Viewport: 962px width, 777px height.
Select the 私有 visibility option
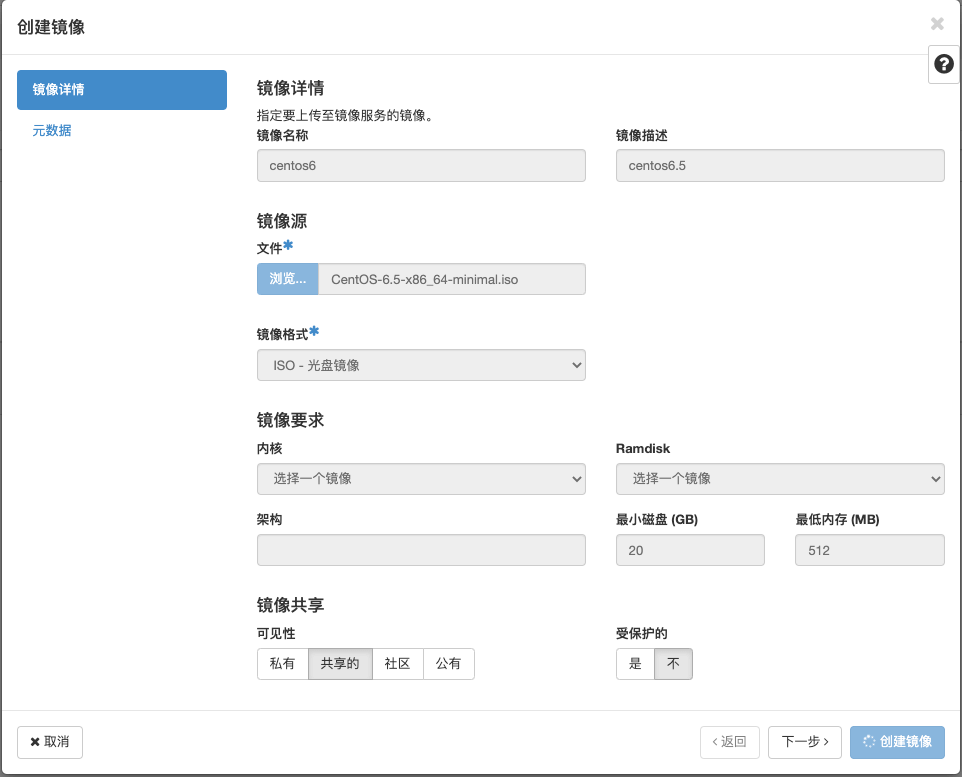282,663
